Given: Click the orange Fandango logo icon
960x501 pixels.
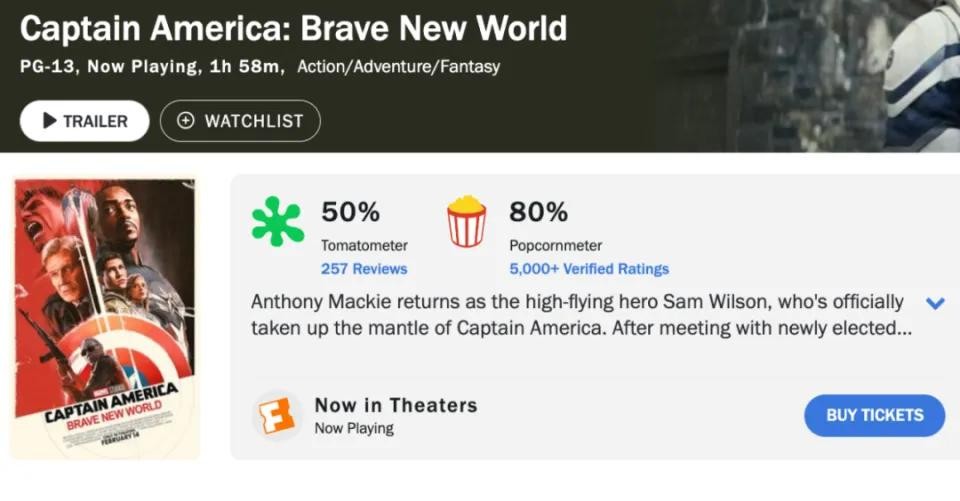Looking at the screenshot, I should pyautogui.click(x=277, y=415).
